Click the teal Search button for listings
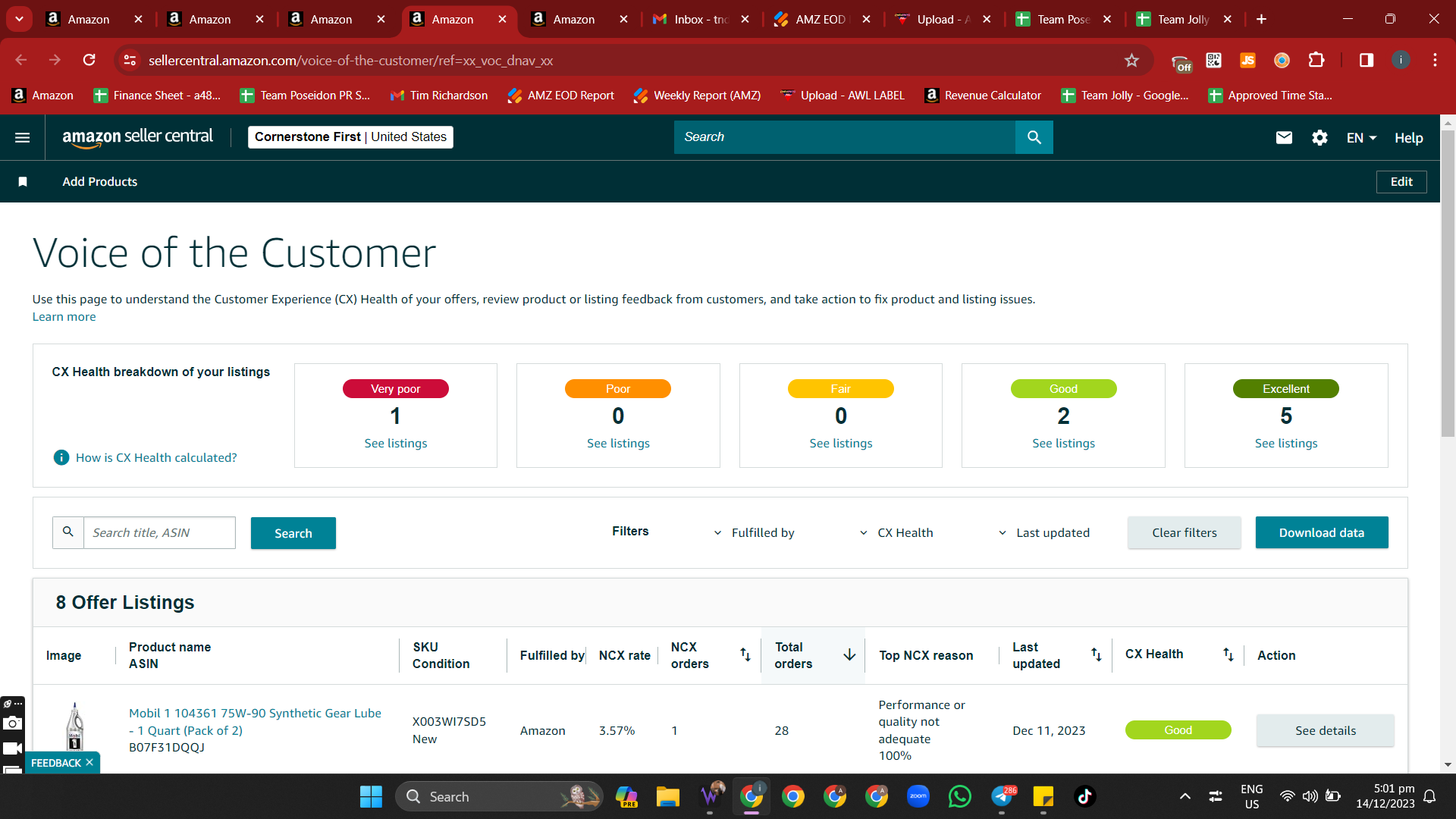This screenshot has height=819, width=1456. coord(293,533)
